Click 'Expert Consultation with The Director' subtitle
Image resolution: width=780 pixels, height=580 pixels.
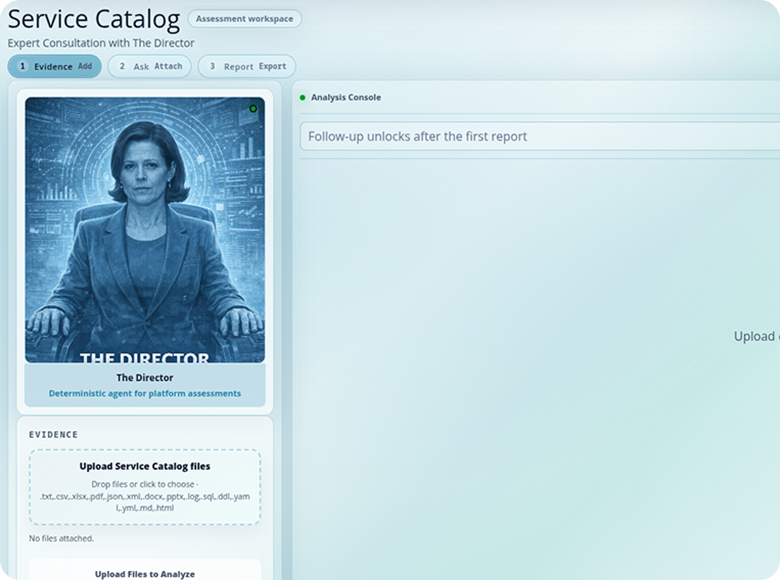pos(101,43)
